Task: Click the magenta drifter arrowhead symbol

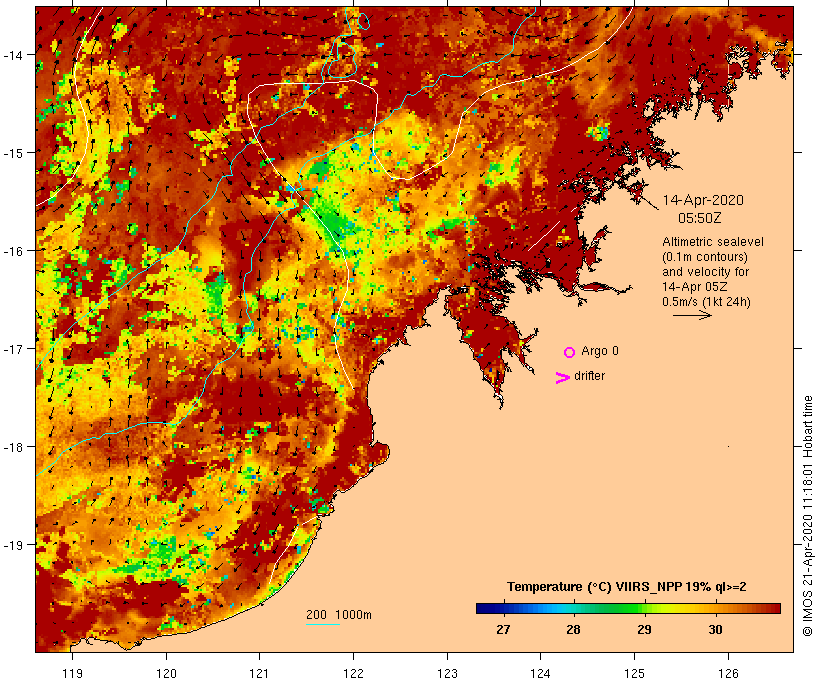Action: point(563,378)
